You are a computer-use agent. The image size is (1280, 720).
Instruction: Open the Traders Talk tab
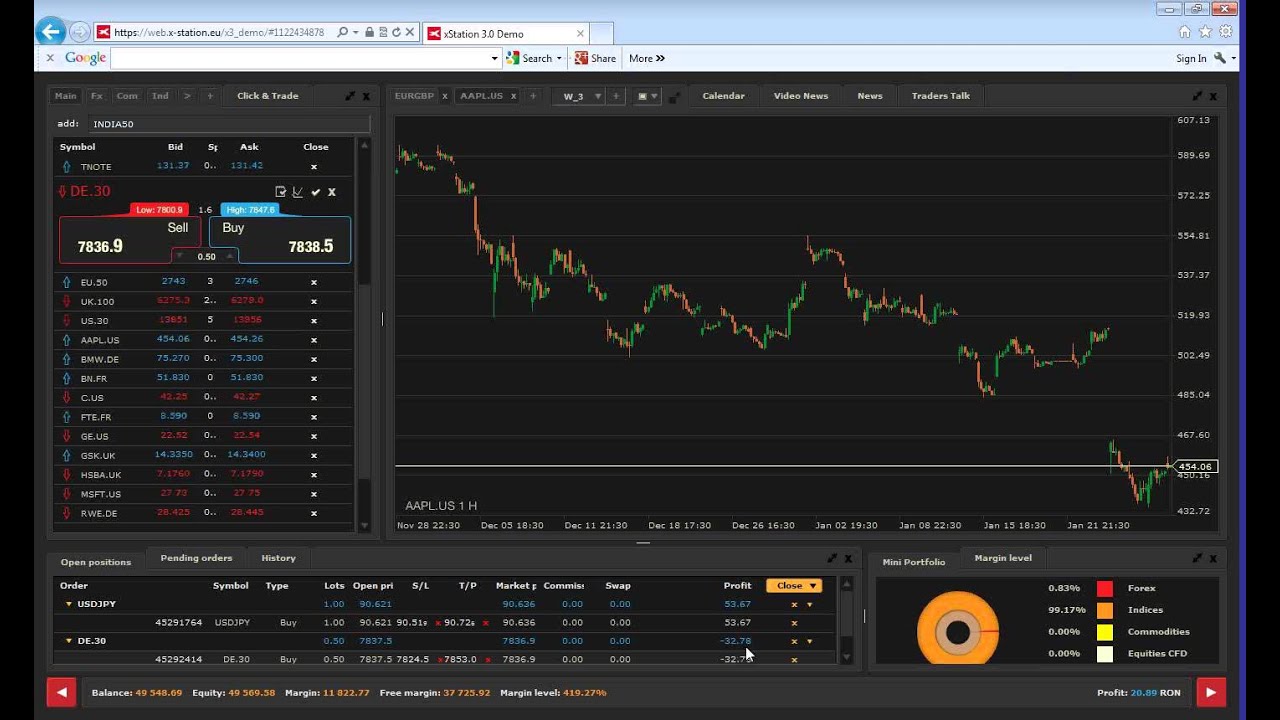(940, 96)
